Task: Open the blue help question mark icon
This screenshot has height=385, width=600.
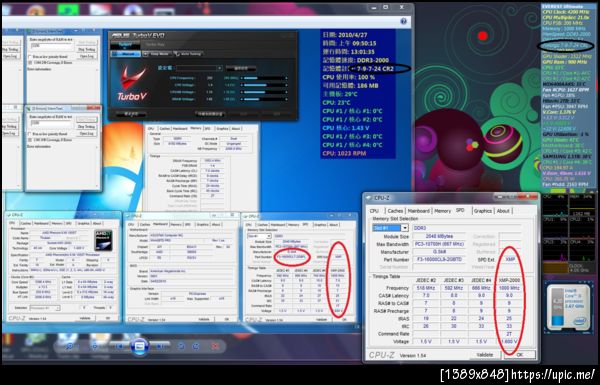Action: click(403, 21)
